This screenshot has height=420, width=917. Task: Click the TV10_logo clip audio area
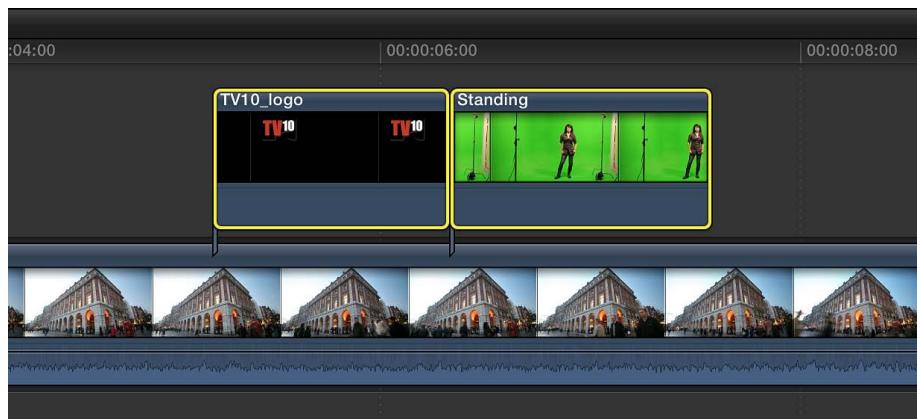coord(331,204)
